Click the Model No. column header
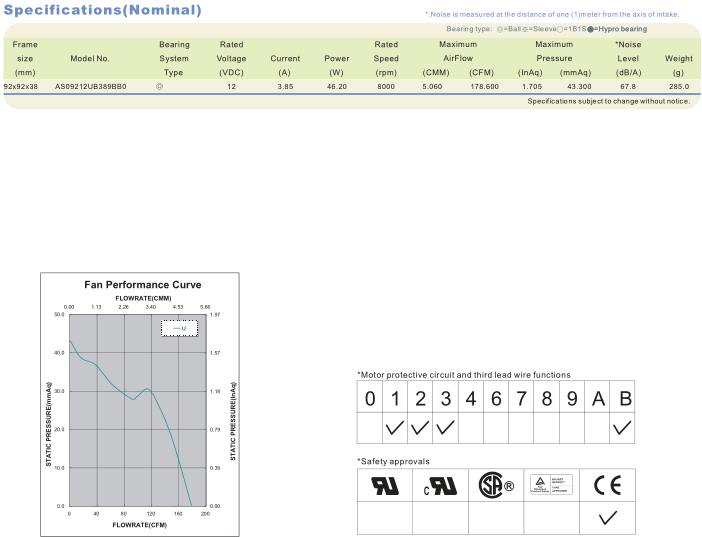 90,58
